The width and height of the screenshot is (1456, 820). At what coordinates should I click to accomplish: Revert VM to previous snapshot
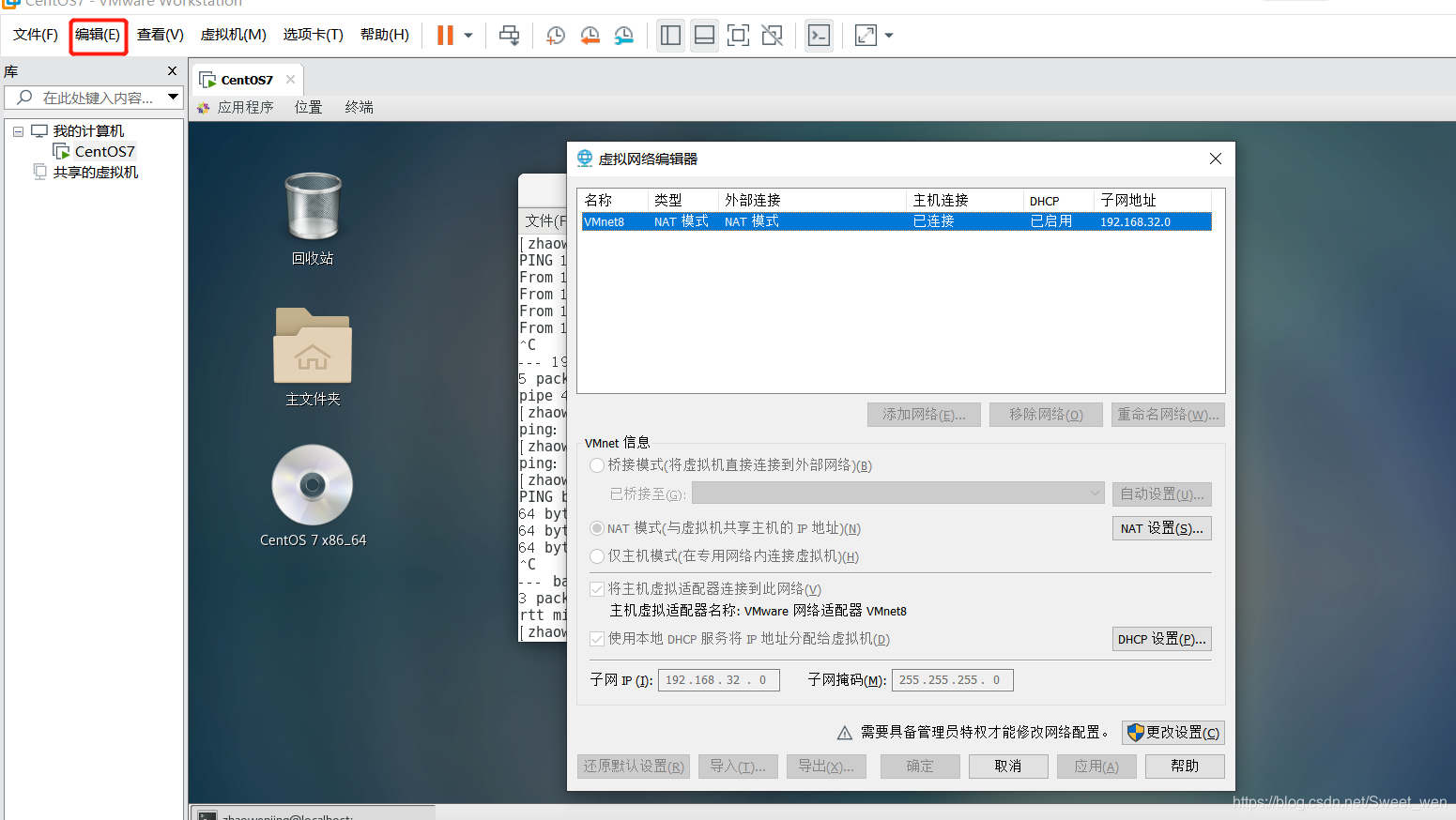(x=590, y=36)
